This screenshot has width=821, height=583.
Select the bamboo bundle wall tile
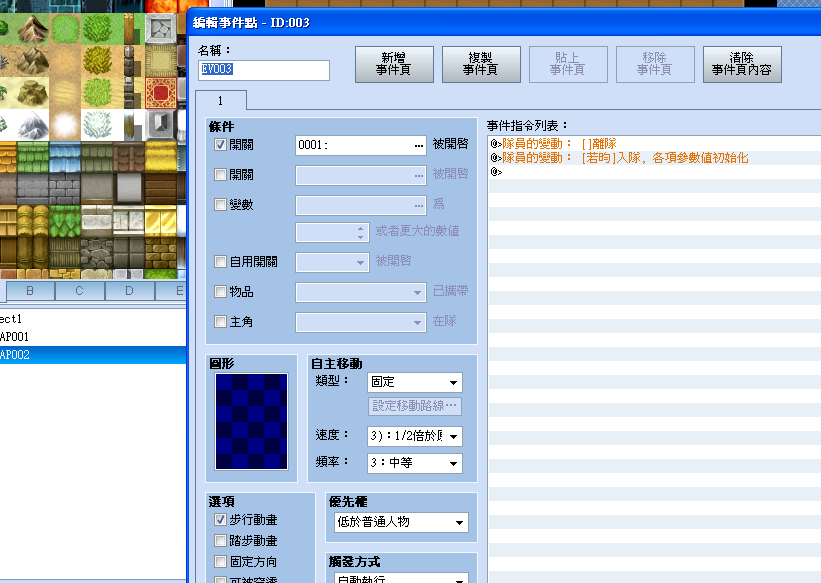(x=32, y=221)
